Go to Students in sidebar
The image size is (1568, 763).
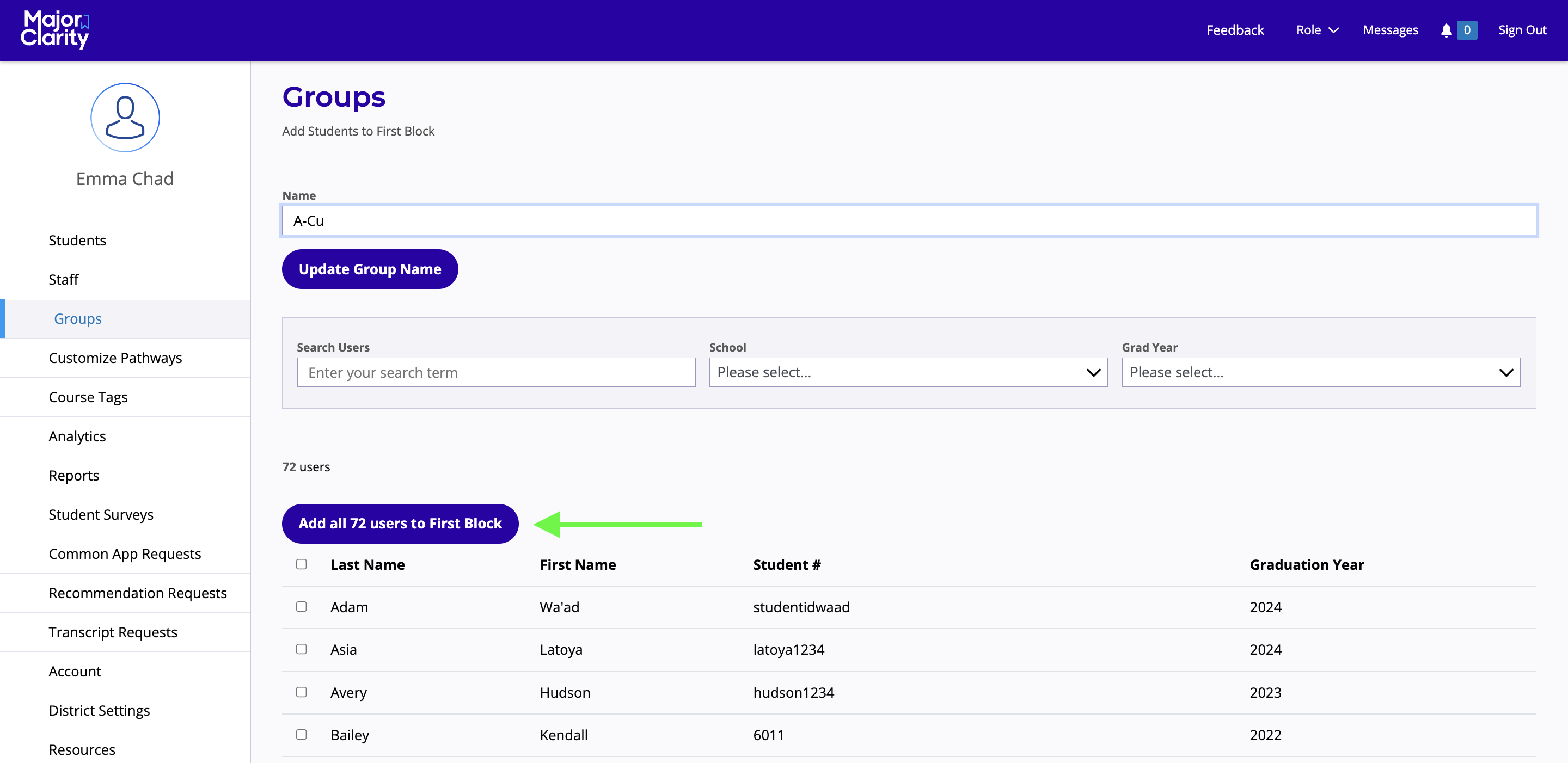pyautogui.click(x=77, y=241)
